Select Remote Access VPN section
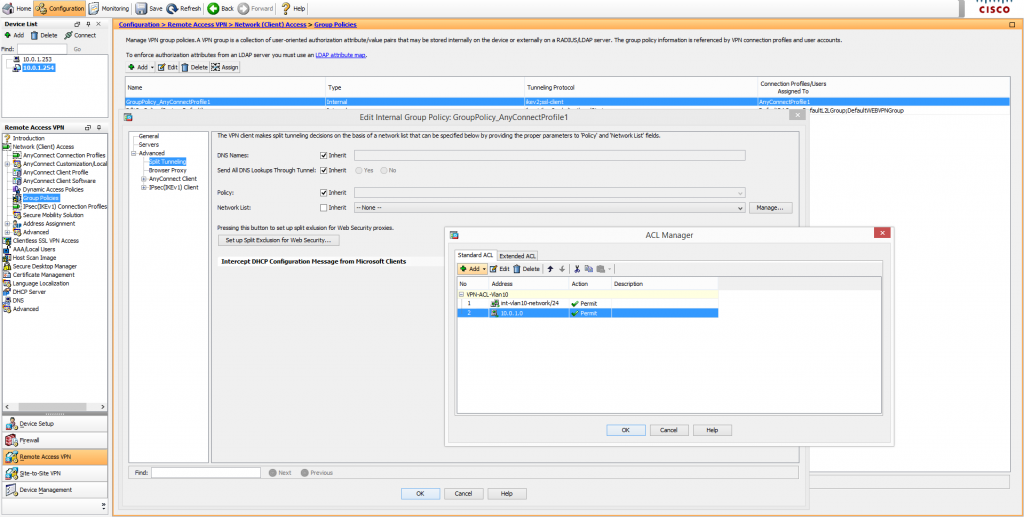Image resolution: width=1024 pixels, height=517 pixels. [55, 457]
